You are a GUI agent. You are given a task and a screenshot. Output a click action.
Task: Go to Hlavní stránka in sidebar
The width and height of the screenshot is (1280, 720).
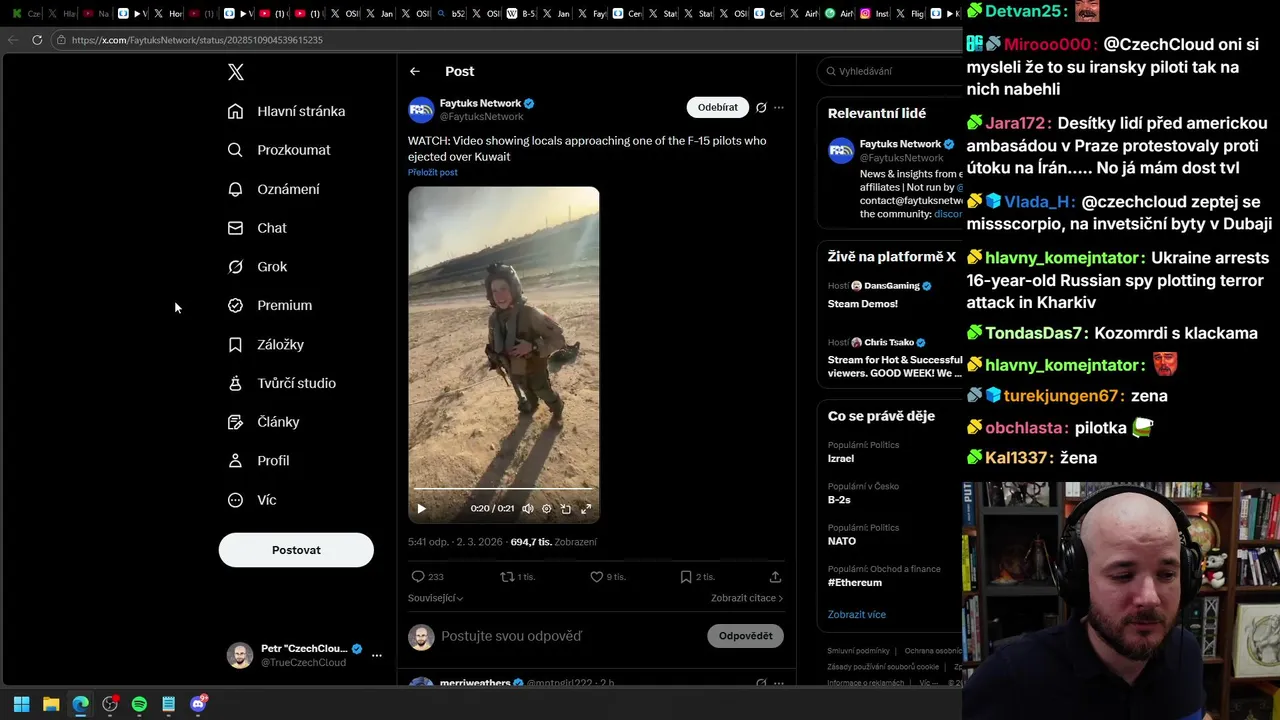[286, 111]
